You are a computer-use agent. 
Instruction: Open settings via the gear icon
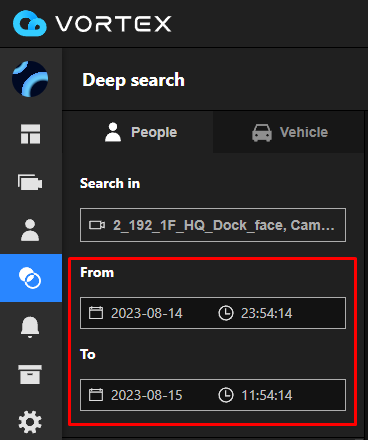click(30, 422)
